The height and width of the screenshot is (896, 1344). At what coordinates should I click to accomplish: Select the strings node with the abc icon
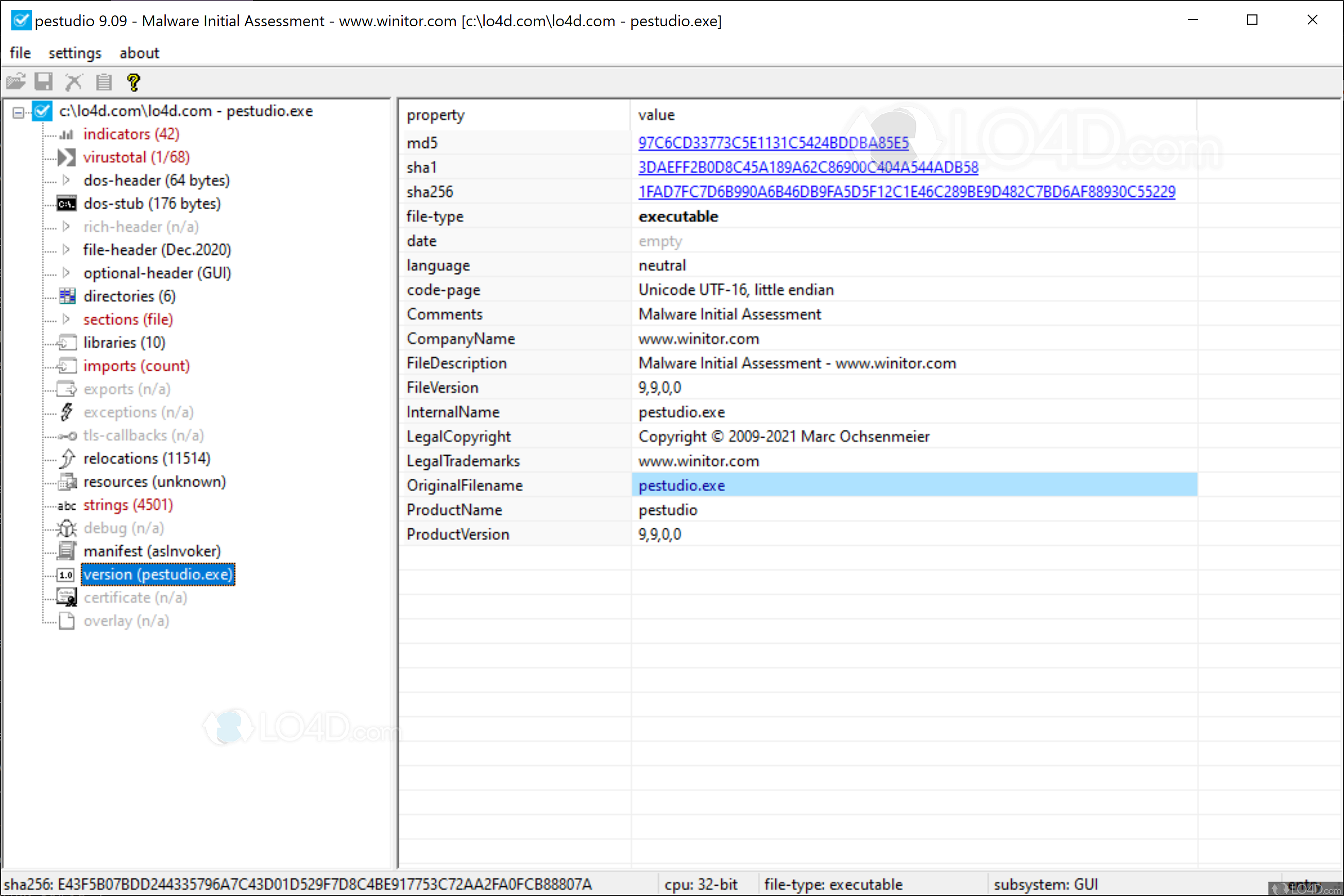(x=128, y=505)
